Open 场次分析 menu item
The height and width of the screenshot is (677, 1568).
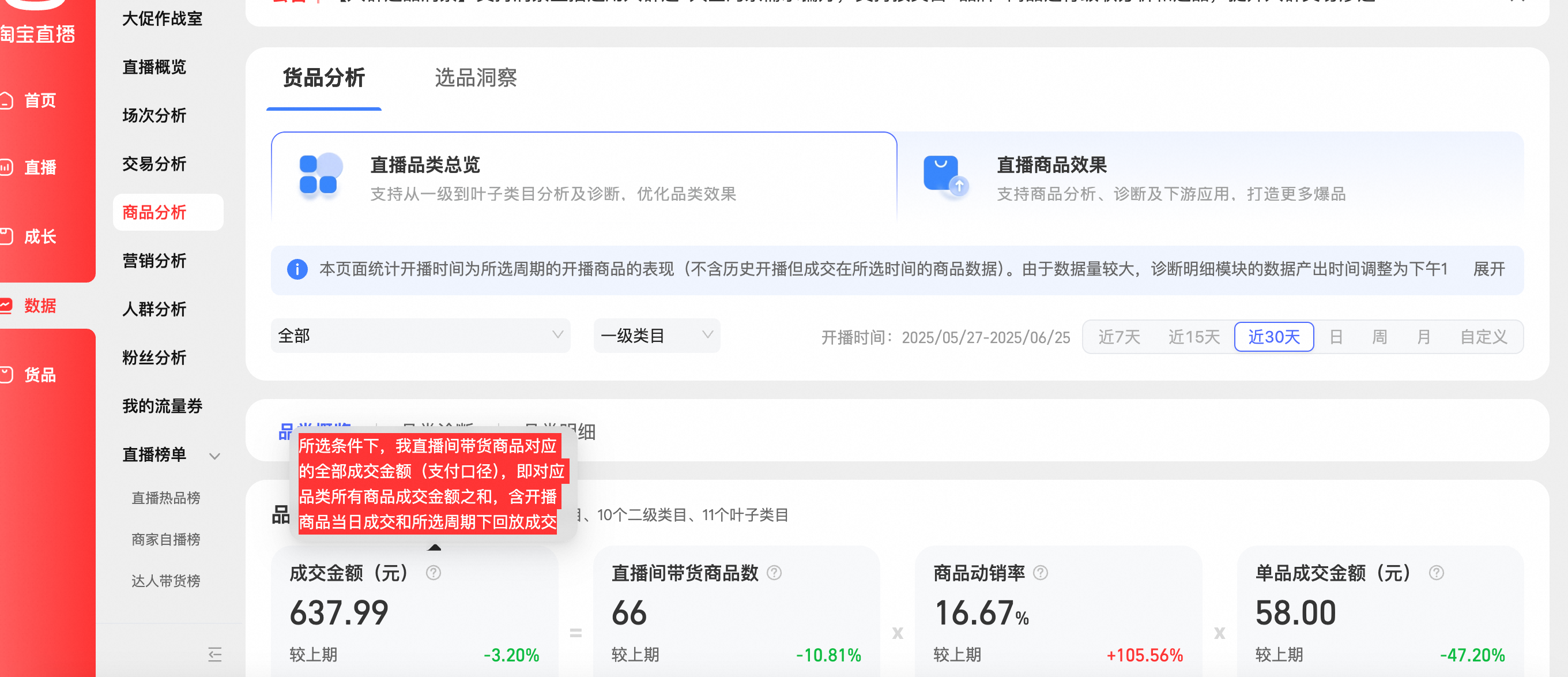coord(154,116)
